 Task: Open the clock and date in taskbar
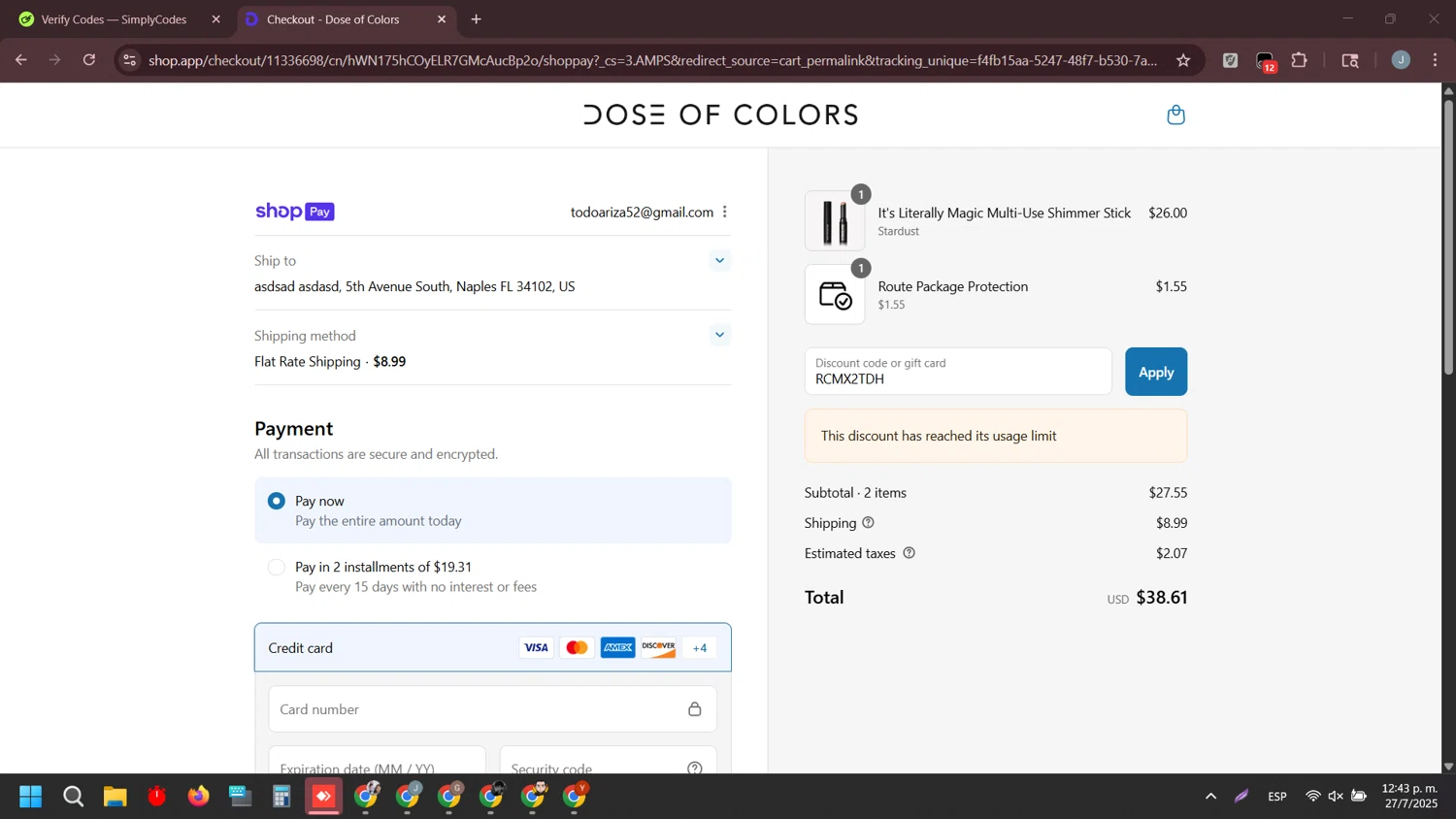pyautogui.click(x=1410, y=797)
